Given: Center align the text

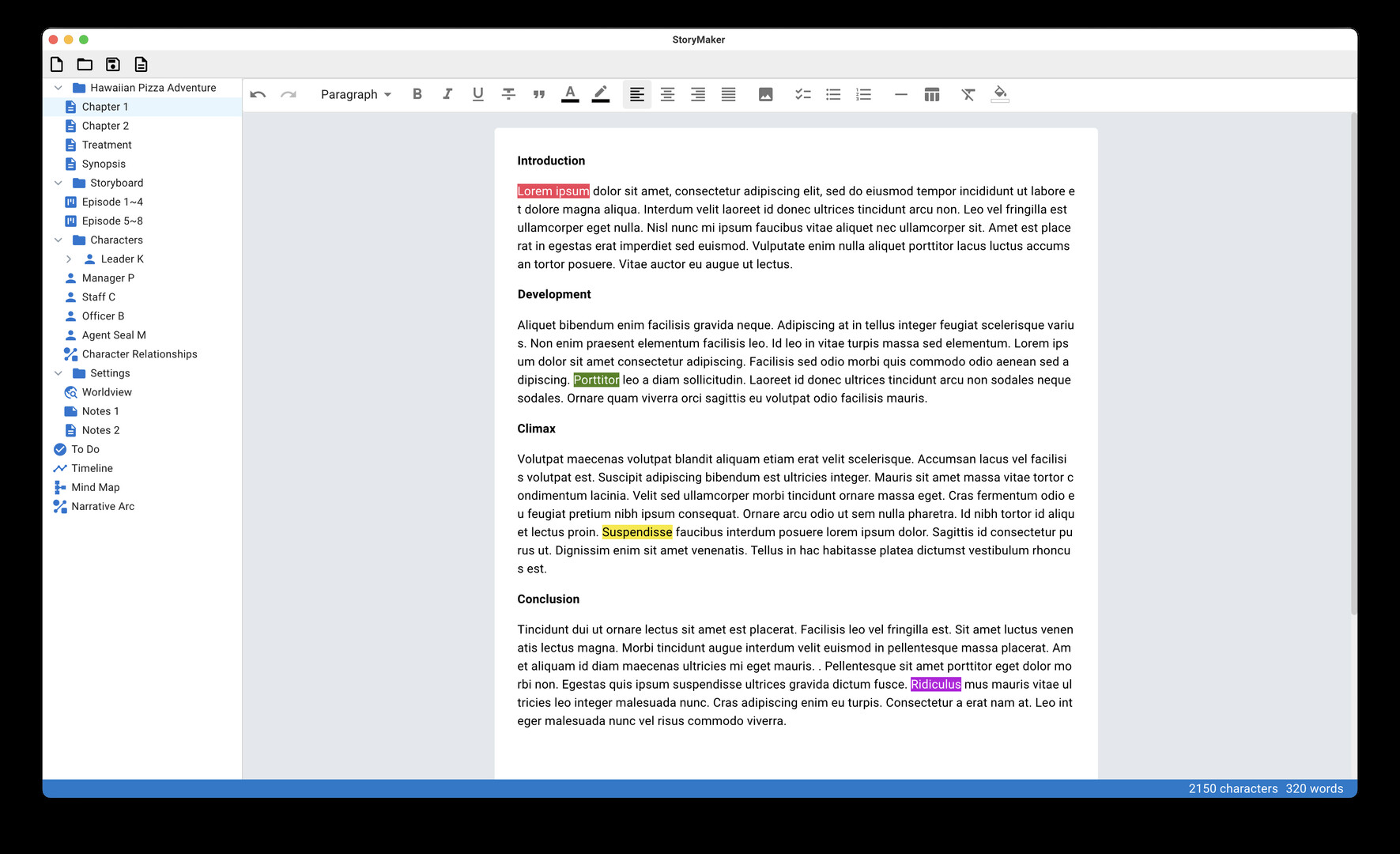Looking at the screenshot, I should pos(667,94).
